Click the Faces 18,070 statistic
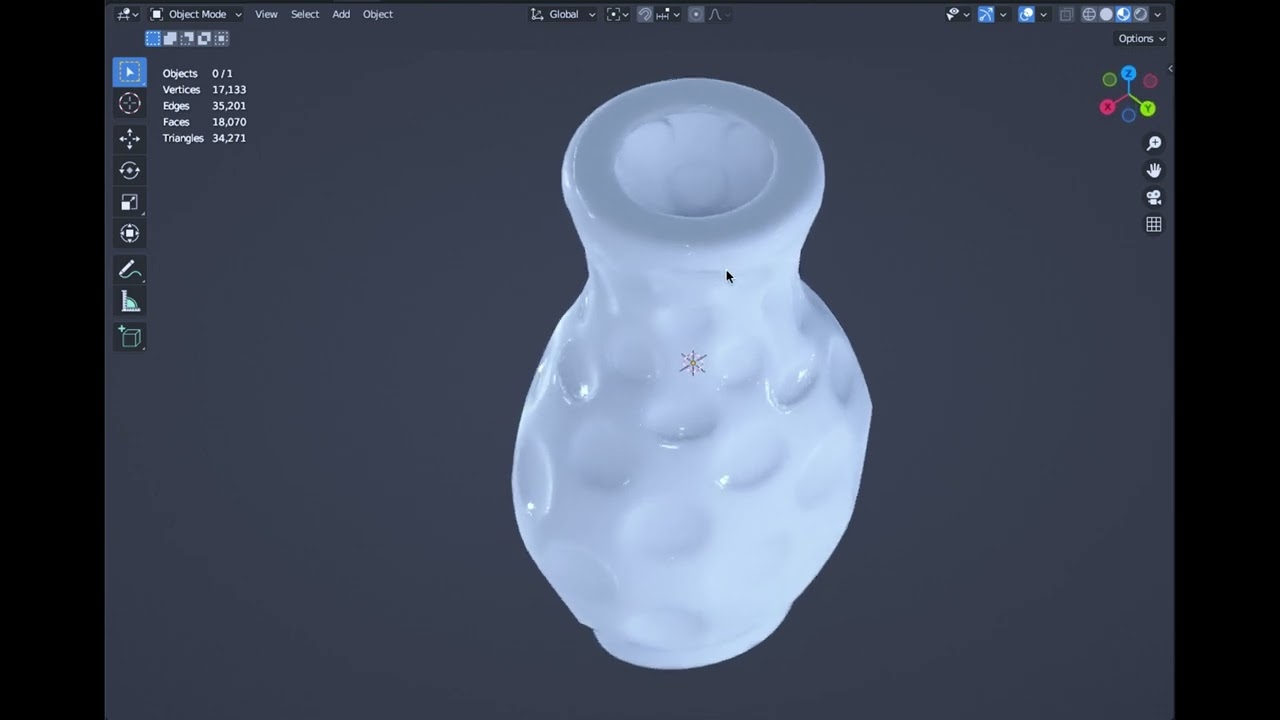Screen dimensions: 1280x720 (x=204, y=121)
